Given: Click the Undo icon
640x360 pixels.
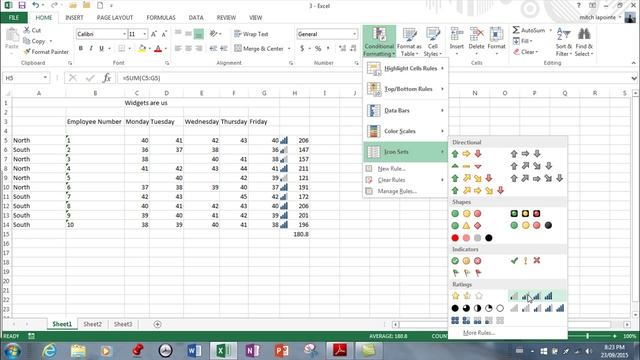Looking at the screenshot, I should 36,6.
